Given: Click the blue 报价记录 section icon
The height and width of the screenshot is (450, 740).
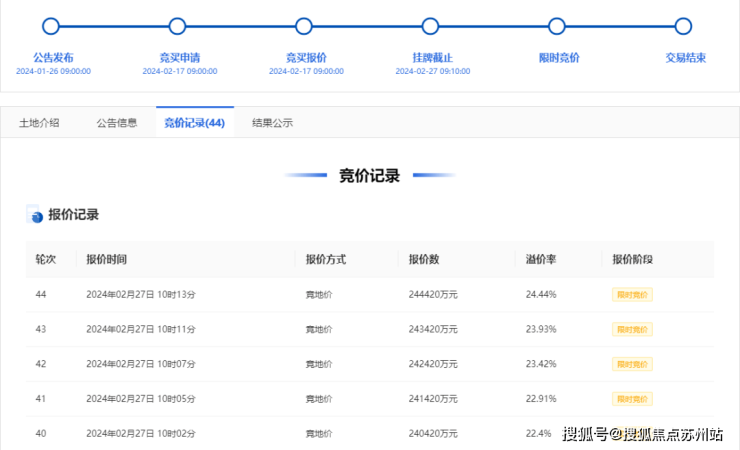Looking at the screenshot, I should 35,215.
